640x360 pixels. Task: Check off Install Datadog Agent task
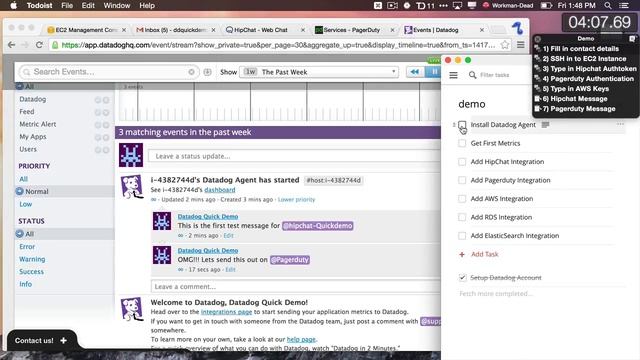(x=462, y=124)
